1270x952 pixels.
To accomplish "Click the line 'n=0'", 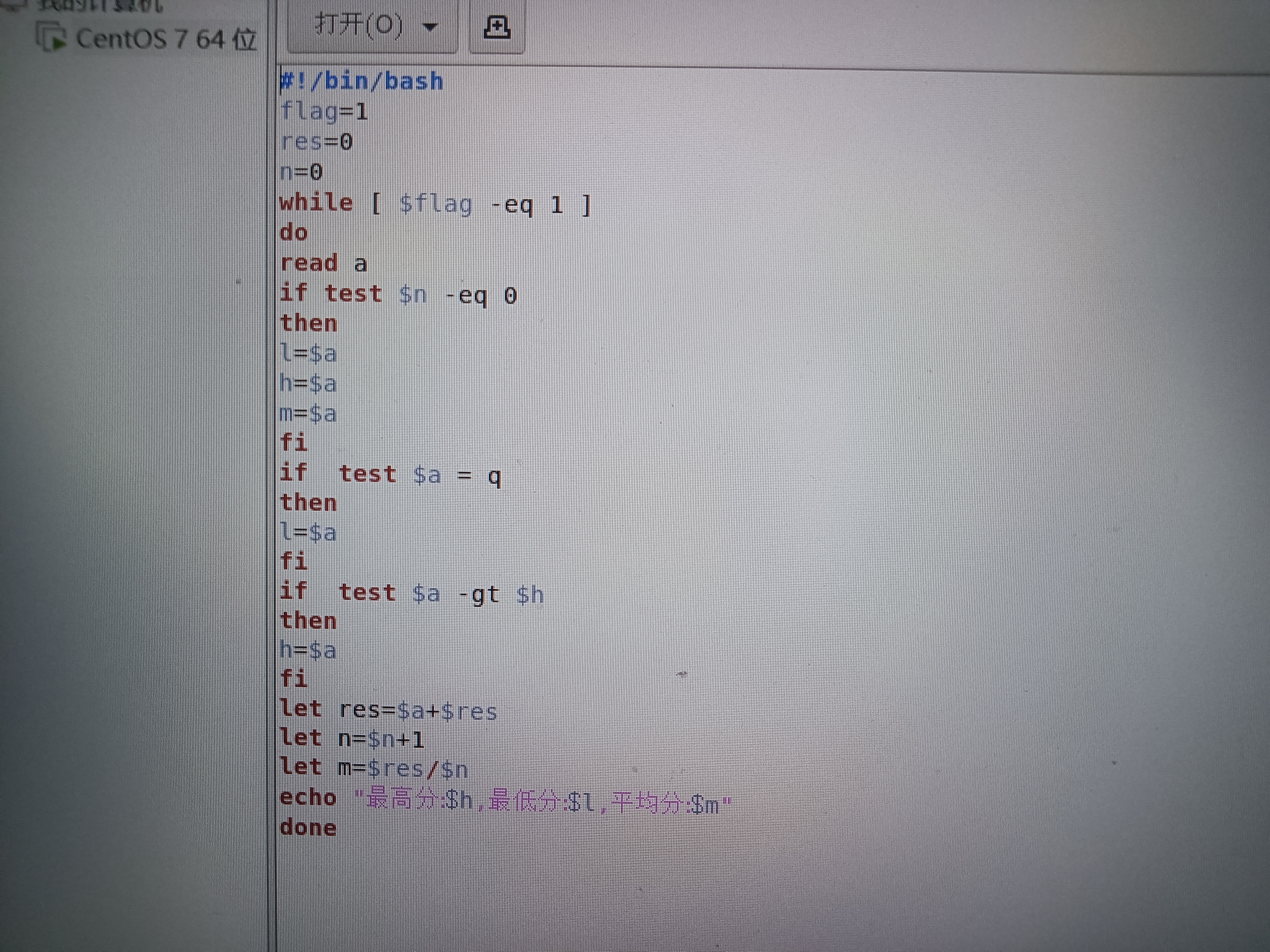I will pyautogui.click(x=301, y=171).
